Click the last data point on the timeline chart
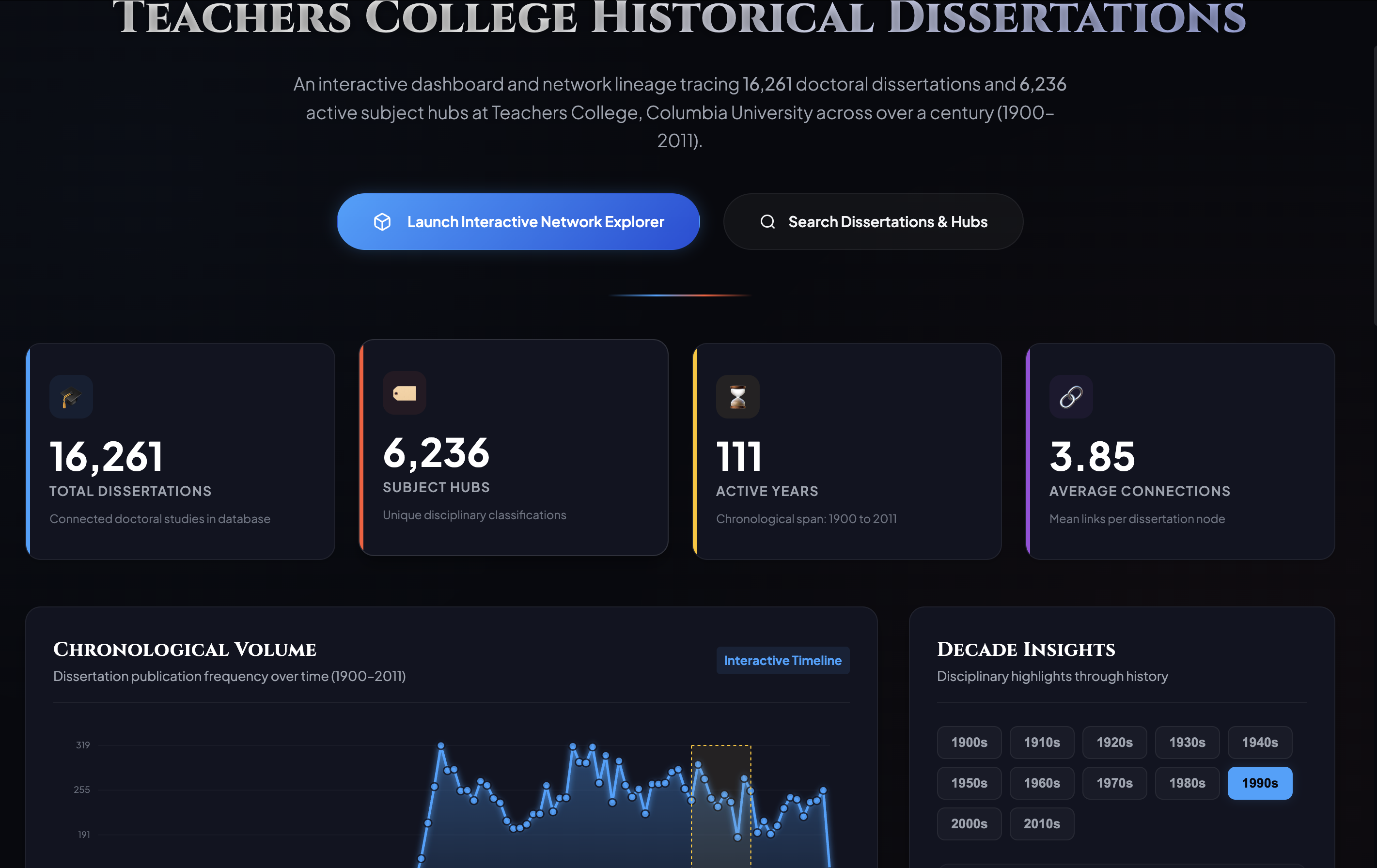The height and width of the screenshot is (868, 1377). click(824, 790)
